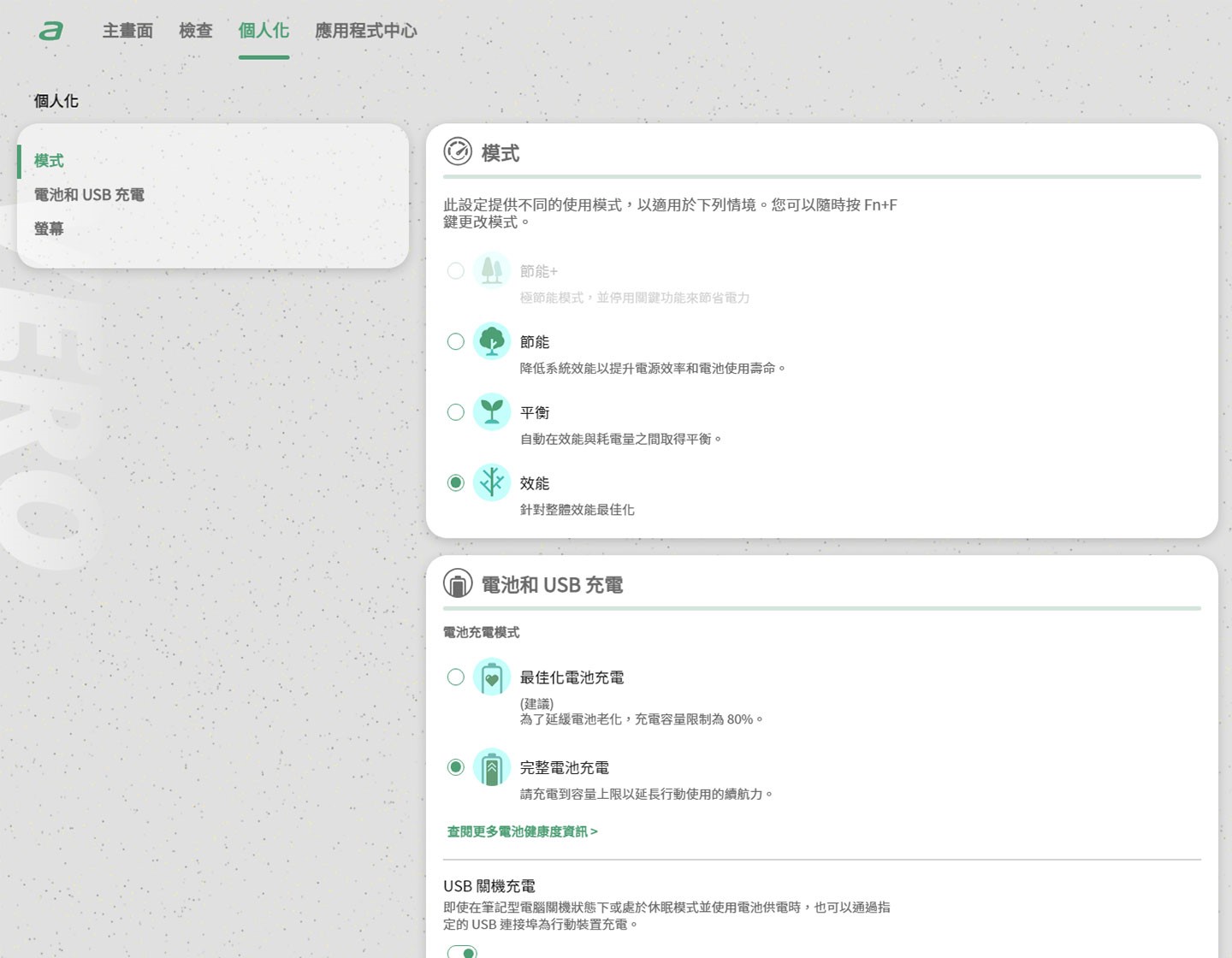Select the 平衡 radio button
Viewport: 1232px width, 958px height.
(x=456, y=412)
